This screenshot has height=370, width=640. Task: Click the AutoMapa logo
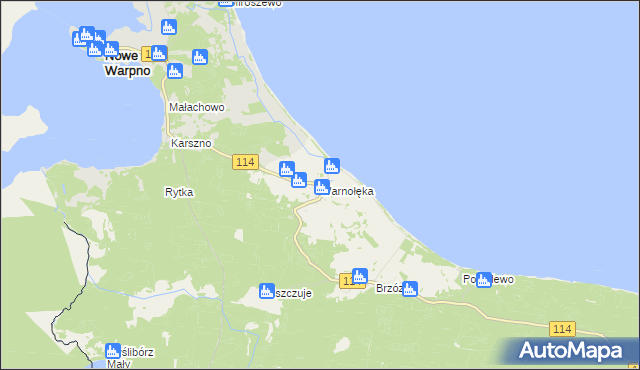(x=570, y=350)
